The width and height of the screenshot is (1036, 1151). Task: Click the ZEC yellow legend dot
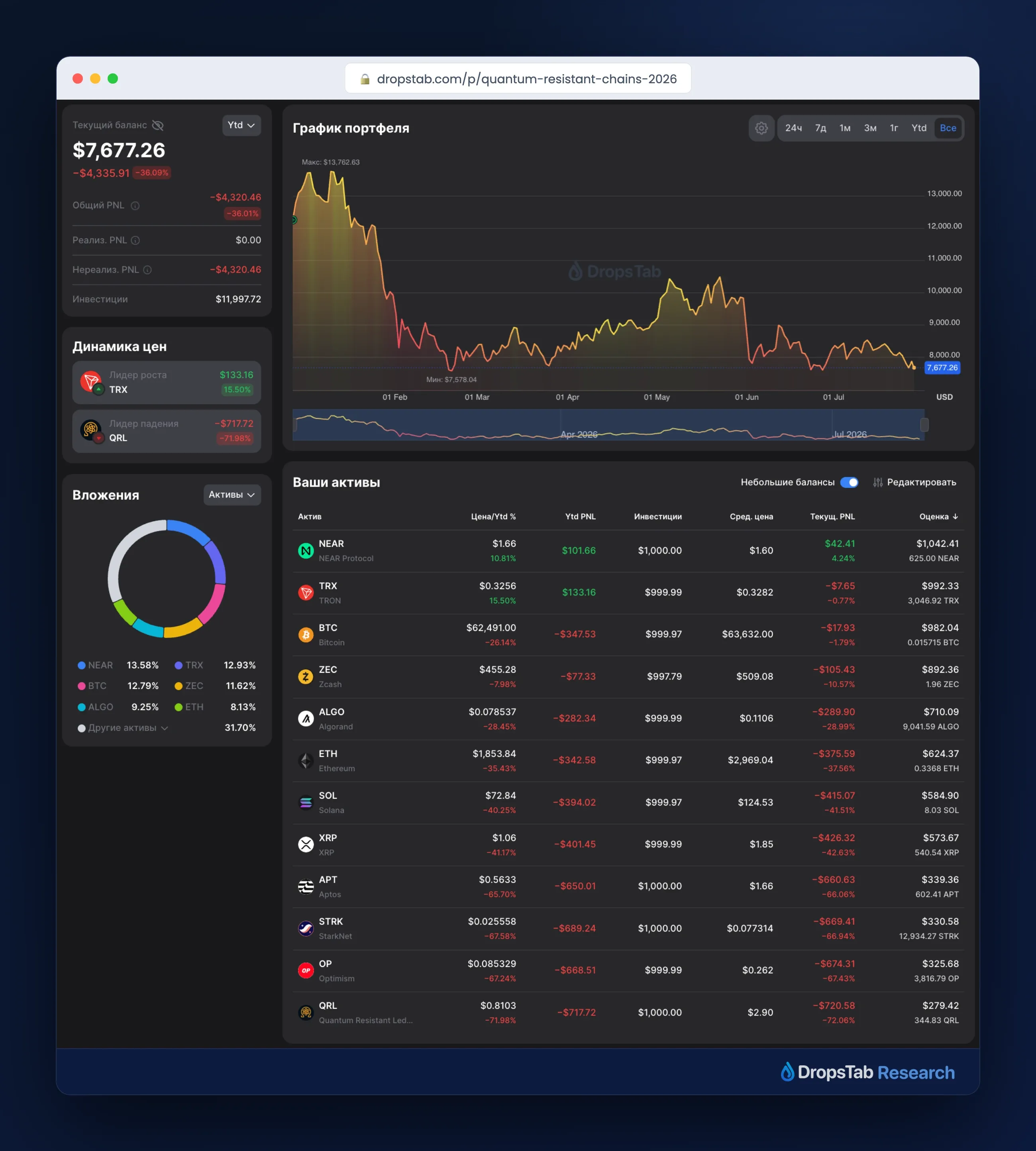pyautogui.click(x=179, y=686)
